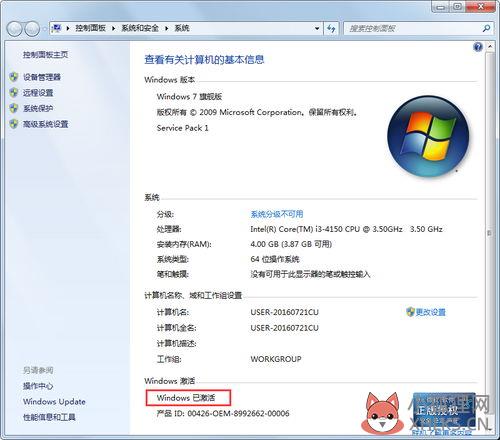Click inside the 搜索控制面板 search box
The height and width of the screenshot is (440, 500).
(x=413, y=29)
